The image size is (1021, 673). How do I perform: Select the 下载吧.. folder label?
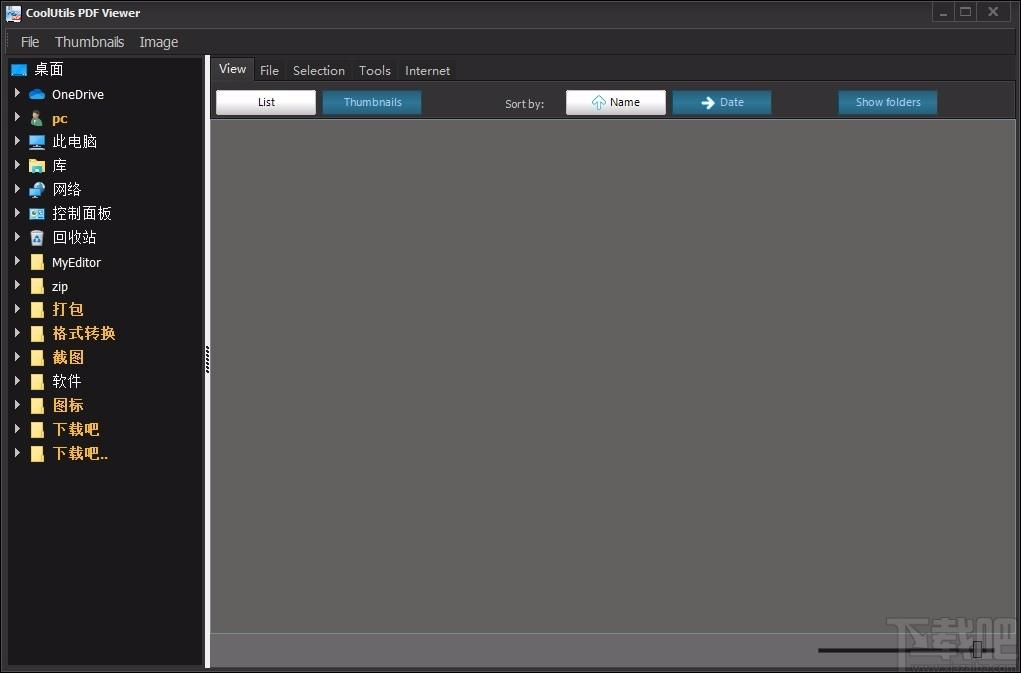(x=80, y=453)
